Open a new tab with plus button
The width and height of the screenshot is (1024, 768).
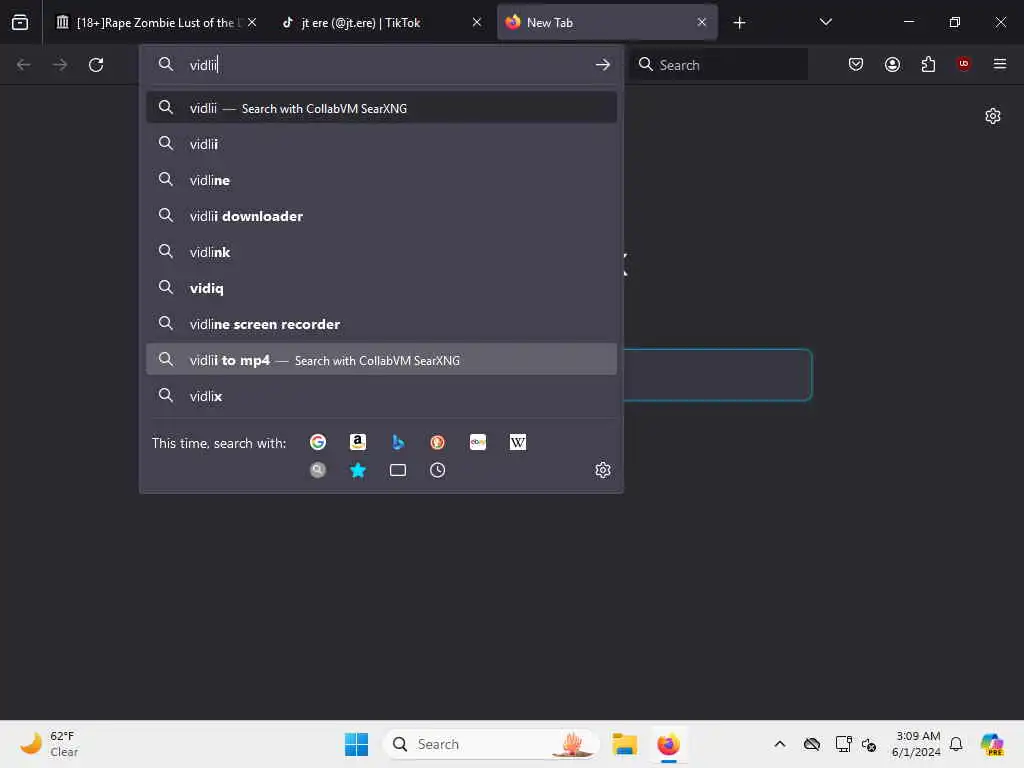pyautogui.click(x=739, y=23)
